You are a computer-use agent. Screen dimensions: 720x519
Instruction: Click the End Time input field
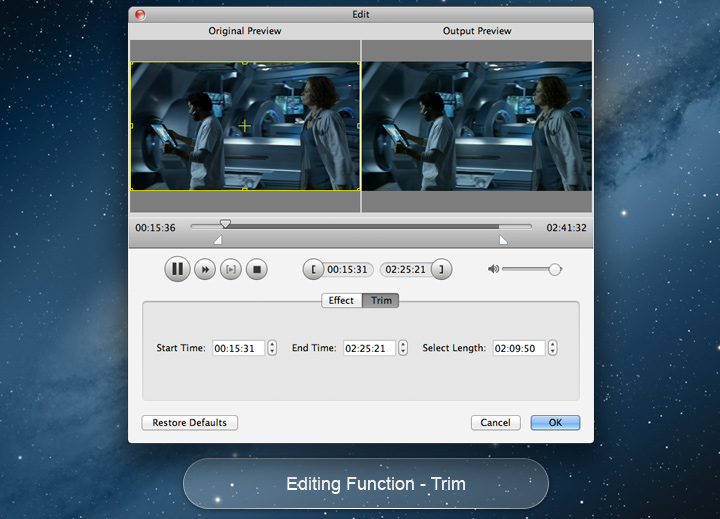[x=369, y=348]
